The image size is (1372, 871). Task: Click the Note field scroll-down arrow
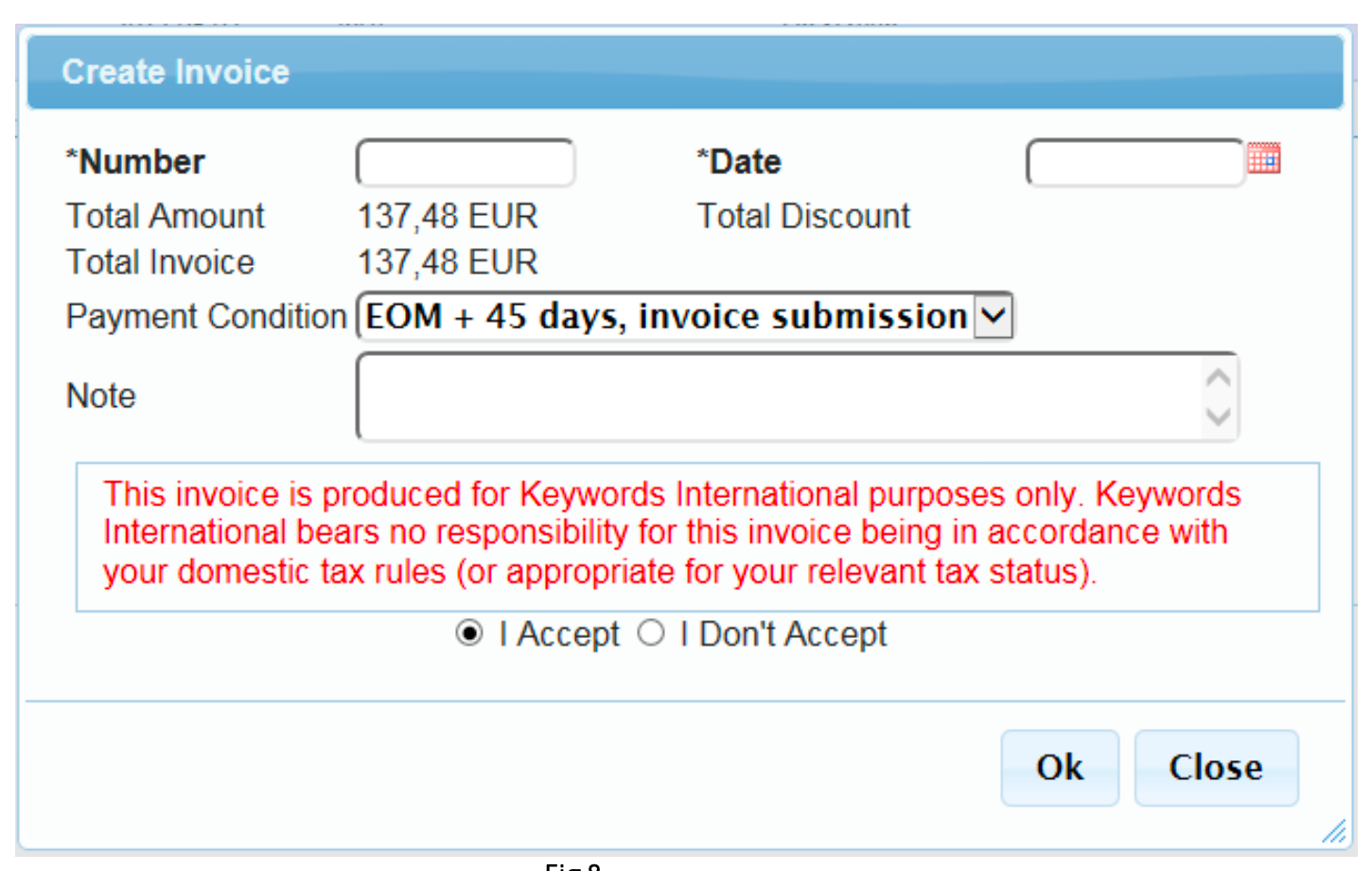(x=1219, y=417)
